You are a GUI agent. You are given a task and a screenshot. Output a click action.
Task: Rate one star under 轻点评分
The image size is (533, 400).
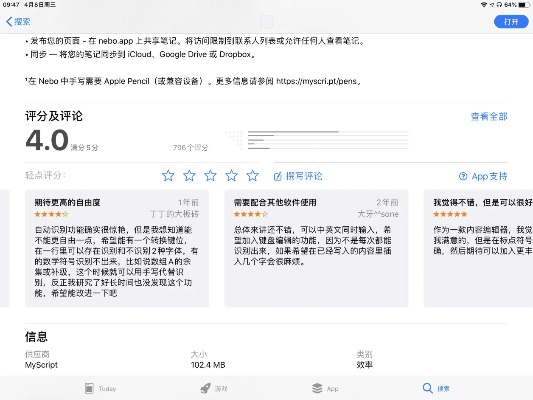[x=168, y=176]
